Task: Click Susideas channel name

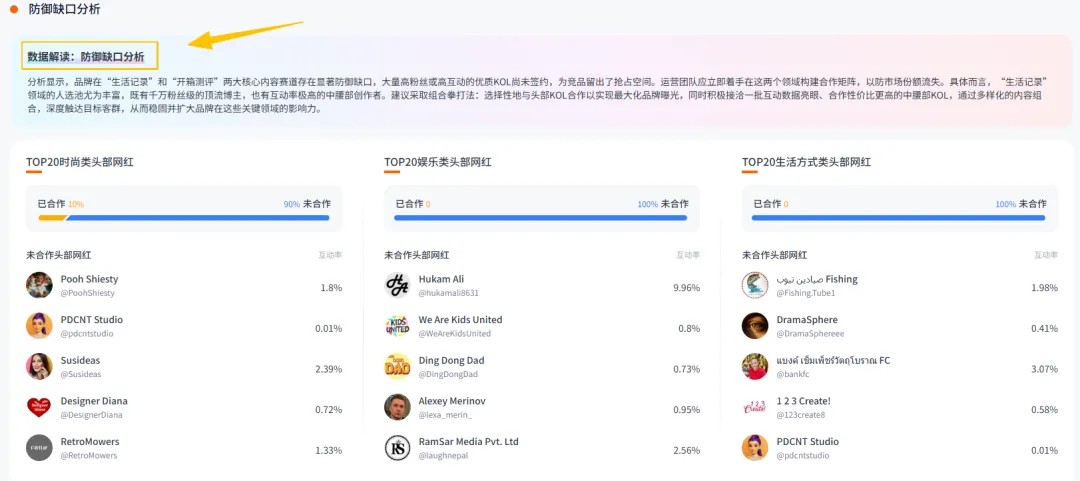Action: tap(81, 360)
